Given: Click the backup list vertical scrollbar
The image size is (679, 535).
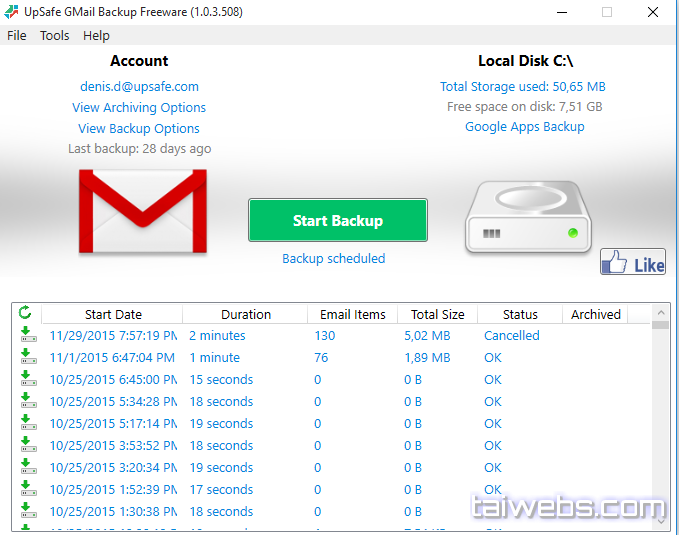Looking at the screenshot, I should pos(659,420).
